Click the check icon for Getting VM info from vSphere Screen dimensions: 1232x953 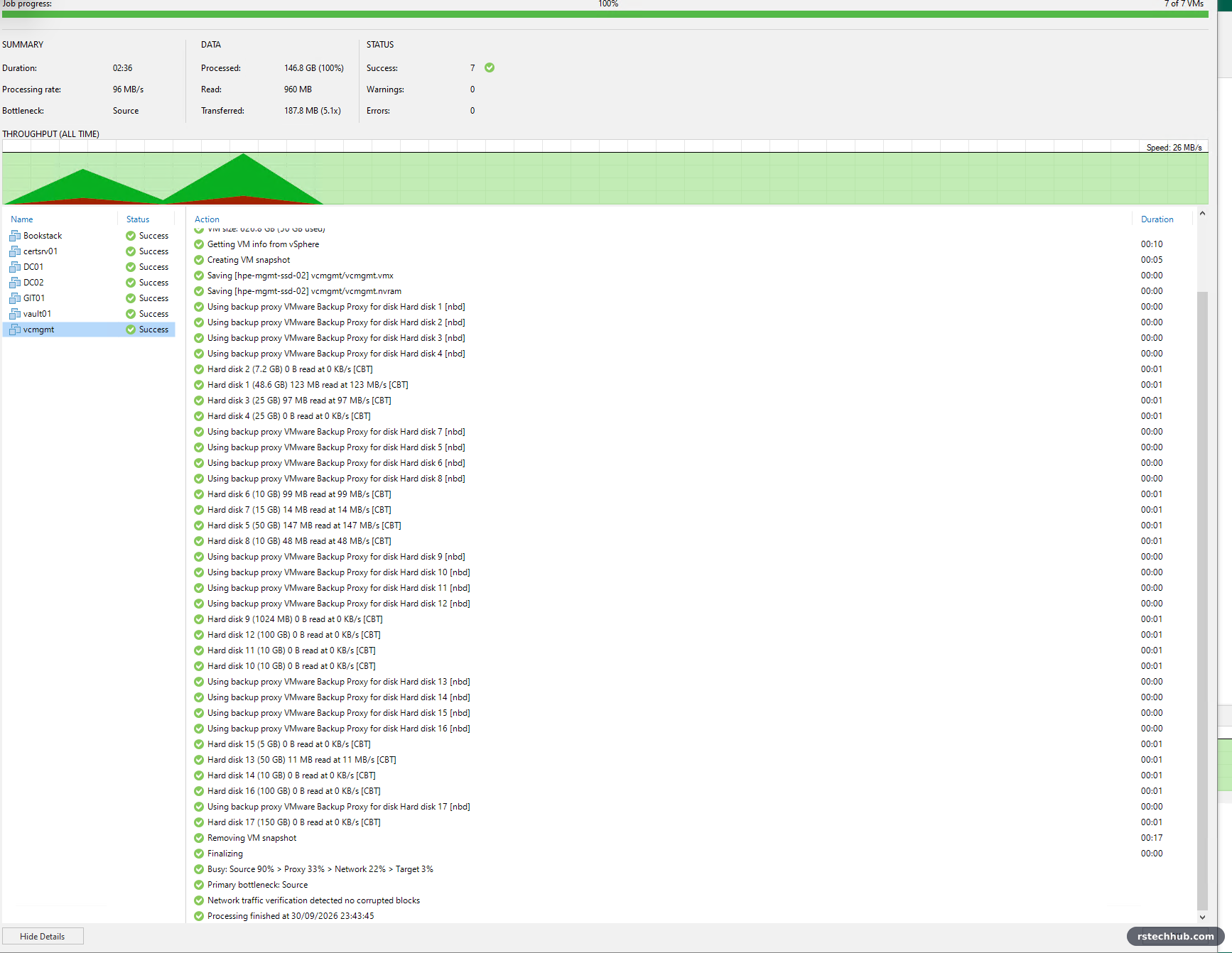click(199, 244)
